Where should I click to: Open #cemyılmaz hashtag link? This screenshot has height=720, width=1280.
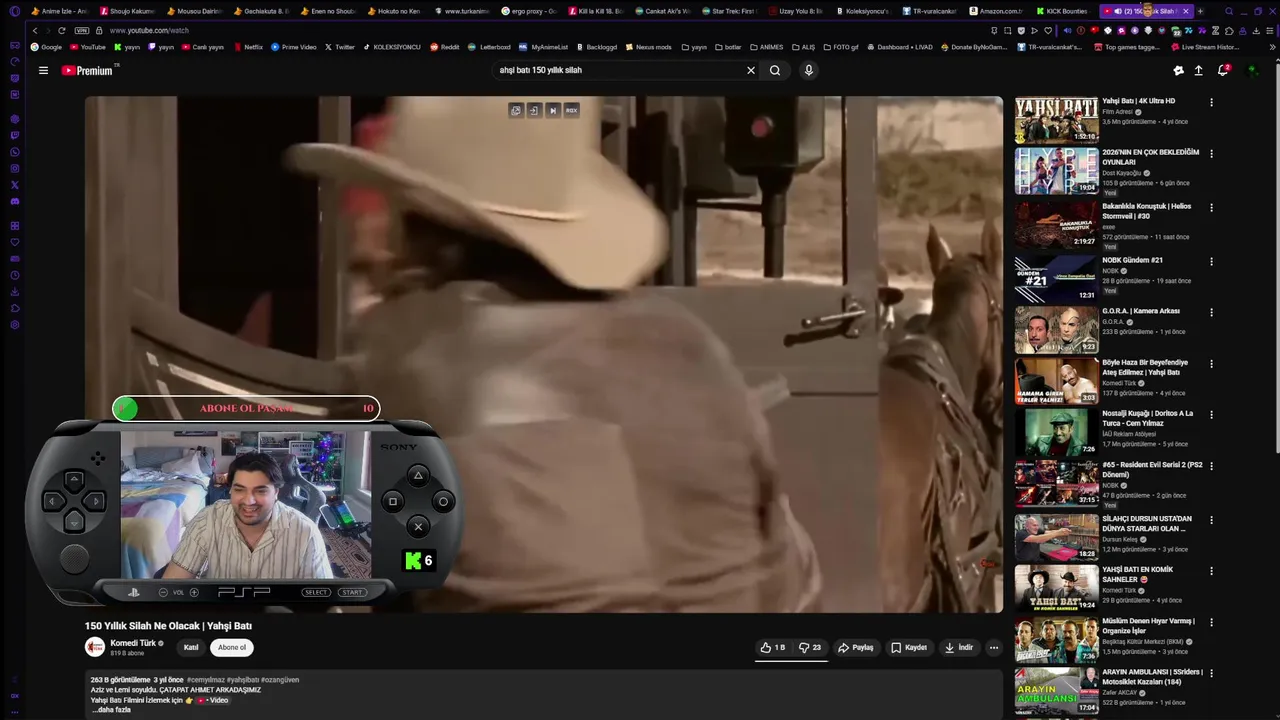click(x=205, y=679)
